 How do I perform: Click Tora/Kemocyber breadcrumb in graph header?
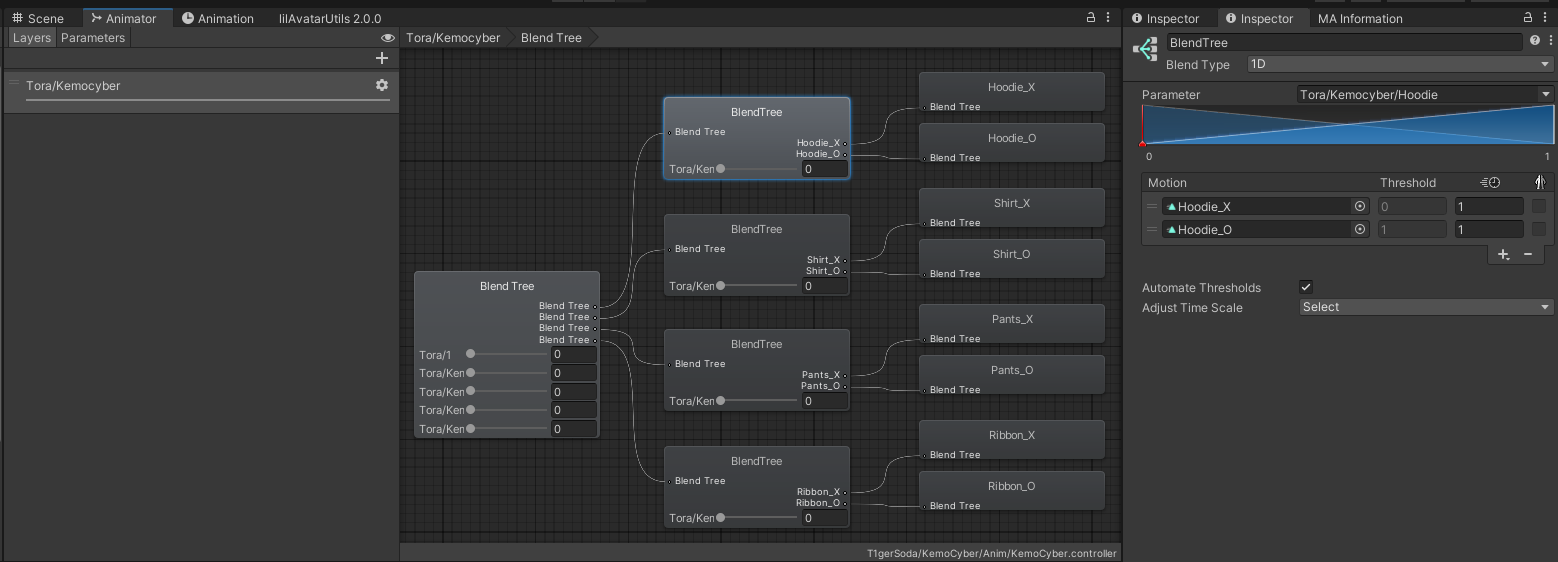453,38
